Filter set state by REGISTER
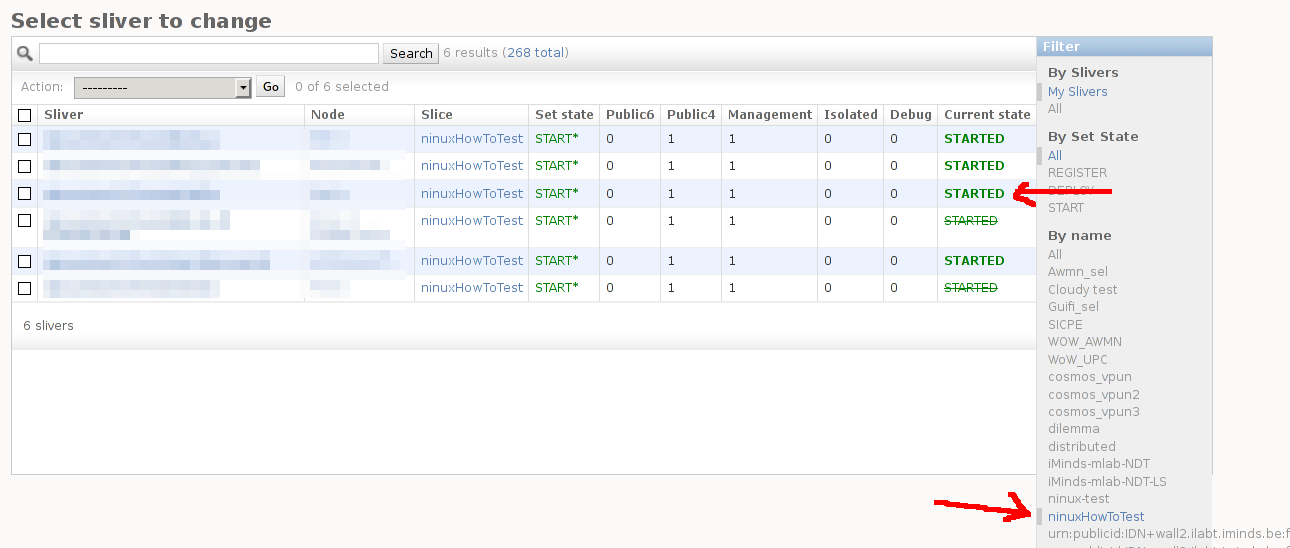1290x548 pixels. (x=1077, y=173)
